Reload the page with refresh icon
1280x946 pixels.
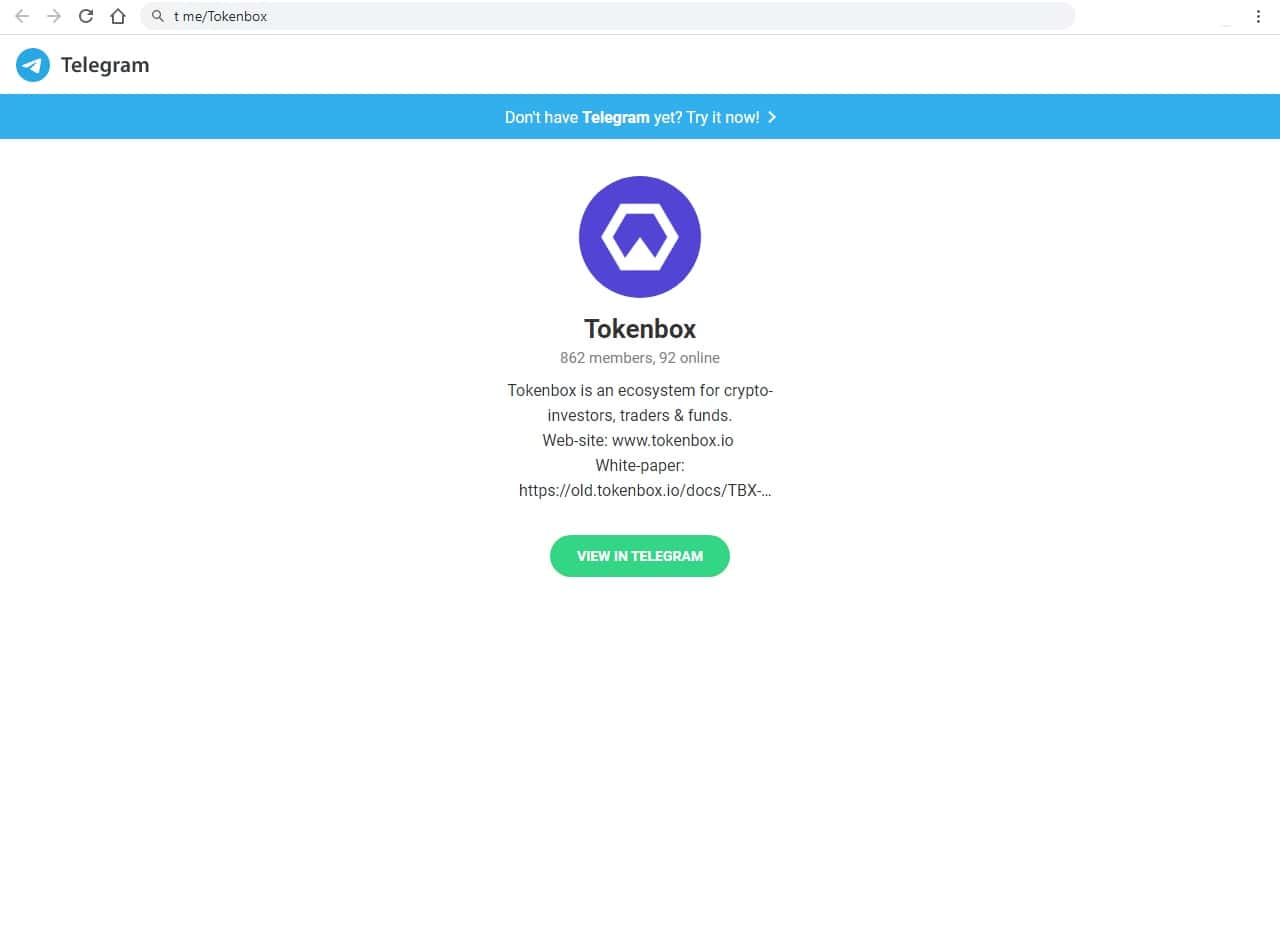[86, 16]
